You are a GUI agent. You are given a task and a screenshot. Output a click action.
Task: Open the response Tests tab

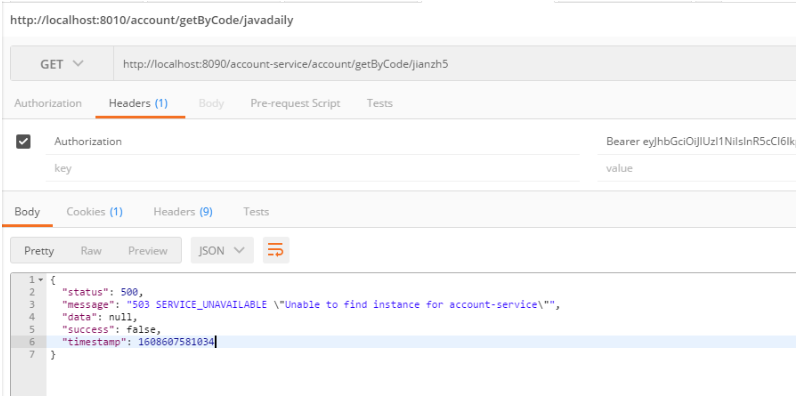256,211
